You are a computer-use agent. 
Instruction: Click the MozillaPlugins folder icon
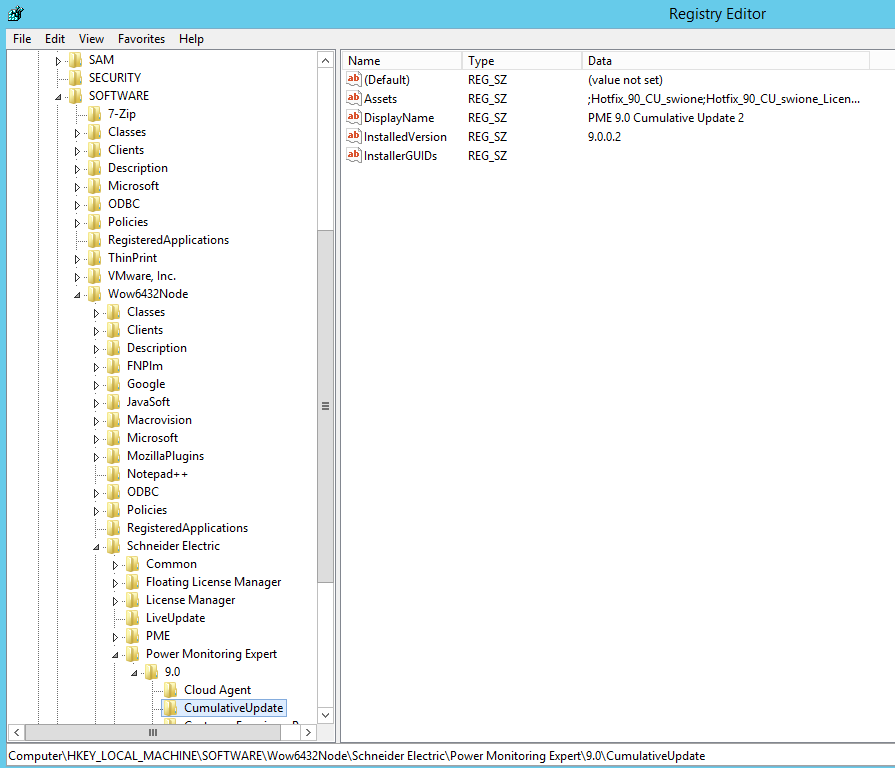point(114,456)
